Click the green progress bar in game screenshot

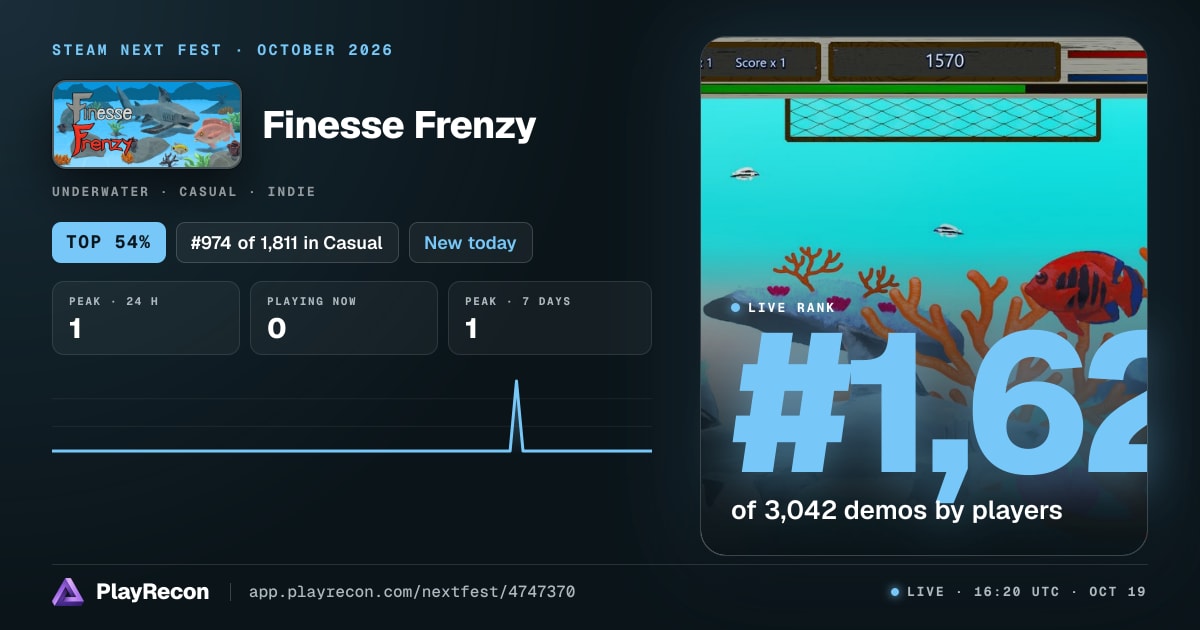click(863, 89)
